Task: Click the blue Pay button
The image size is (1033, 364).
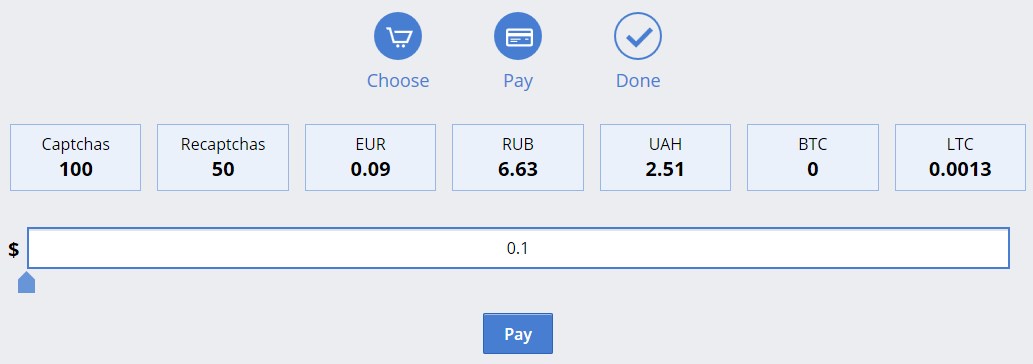Action: pyautogui.click(x=518, y=334)
